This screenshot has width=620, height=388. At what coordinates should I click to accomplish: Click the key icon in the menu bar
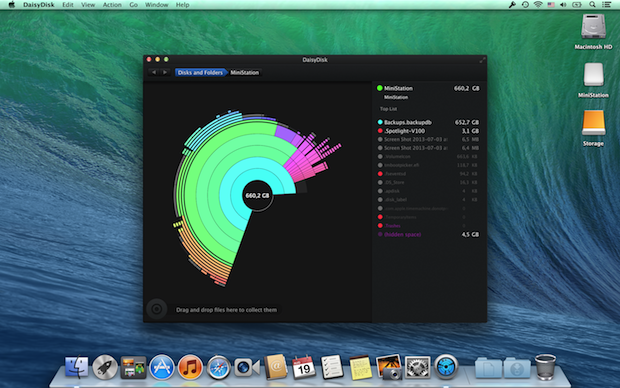tap(512, 5)
